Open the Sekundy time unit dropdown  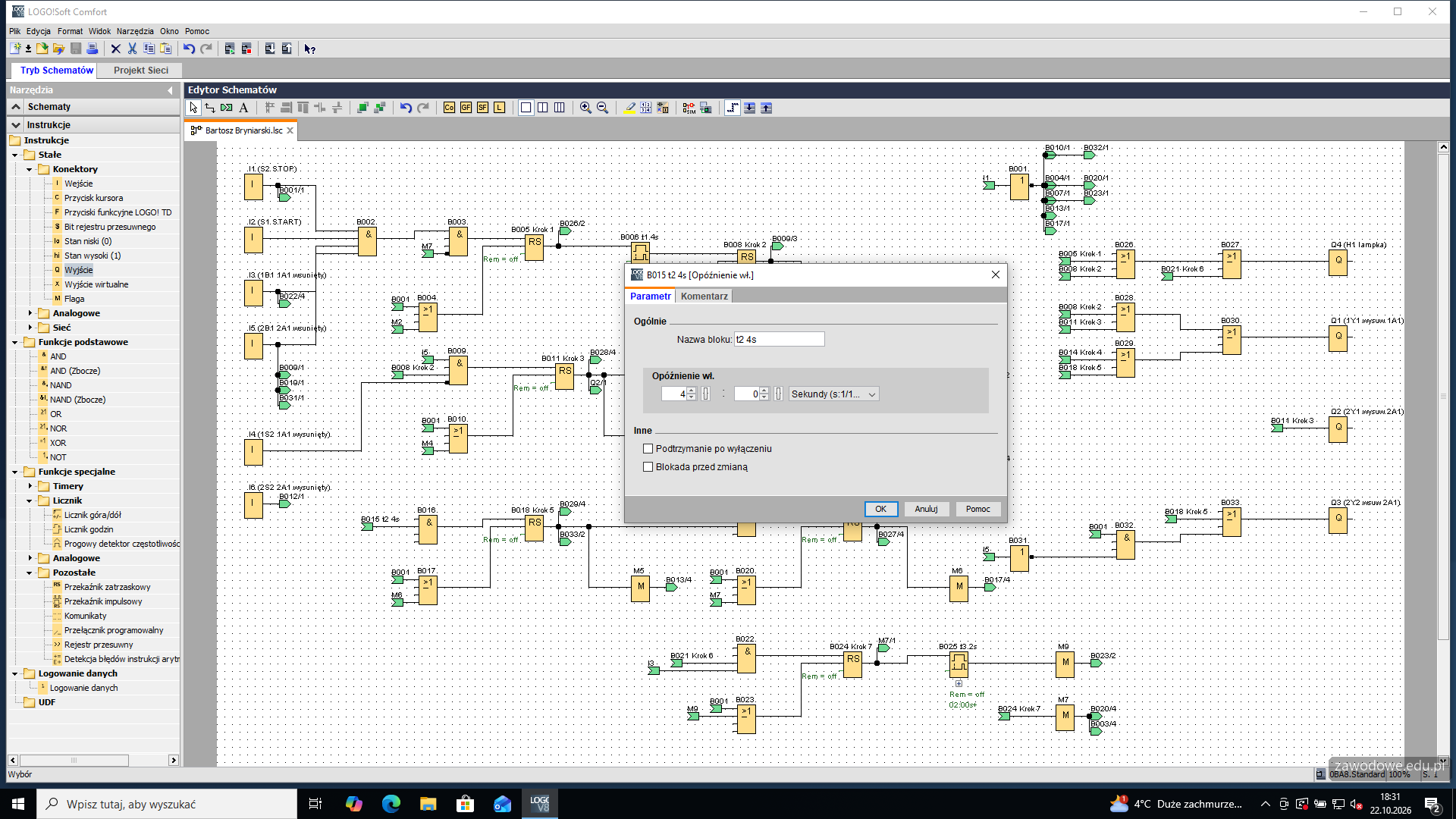(x=833, y=394)
